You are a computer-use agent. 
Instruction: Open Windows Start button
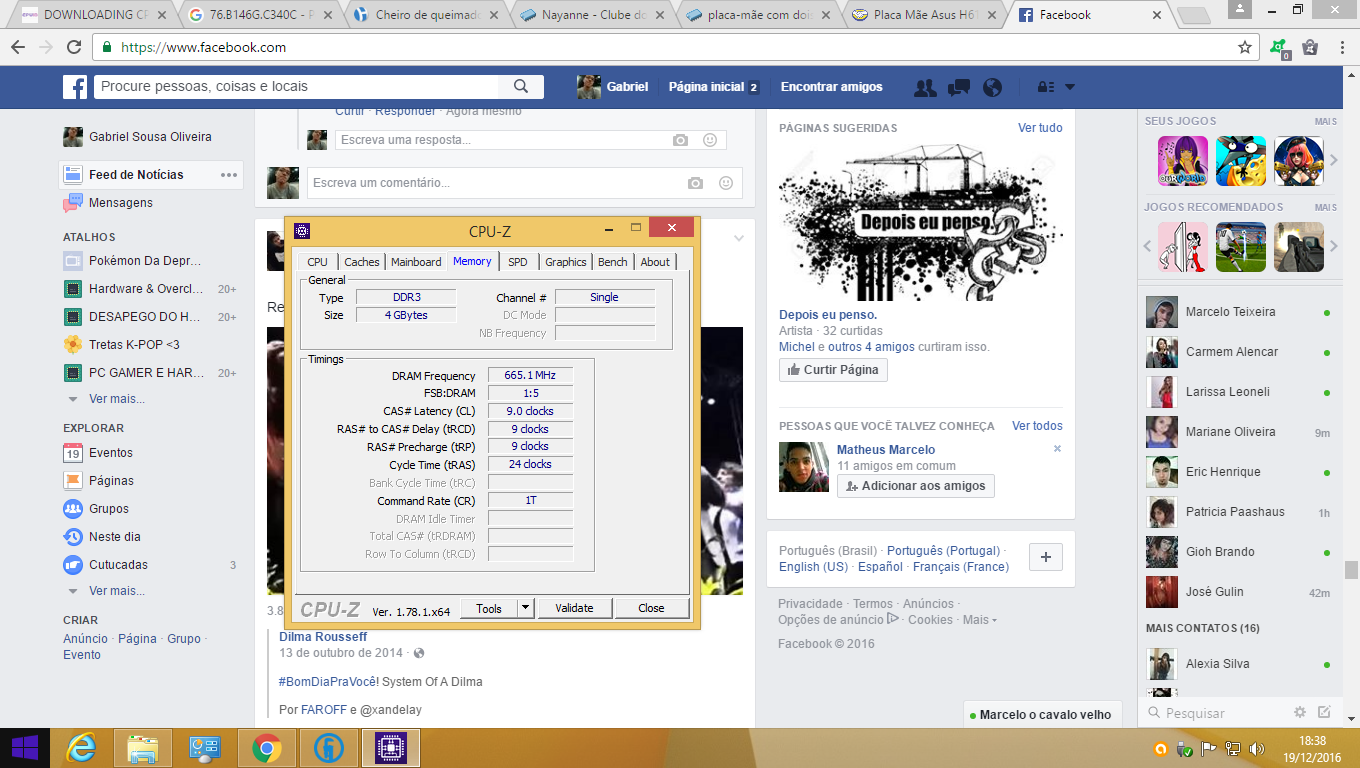click(x=24, y=748)
